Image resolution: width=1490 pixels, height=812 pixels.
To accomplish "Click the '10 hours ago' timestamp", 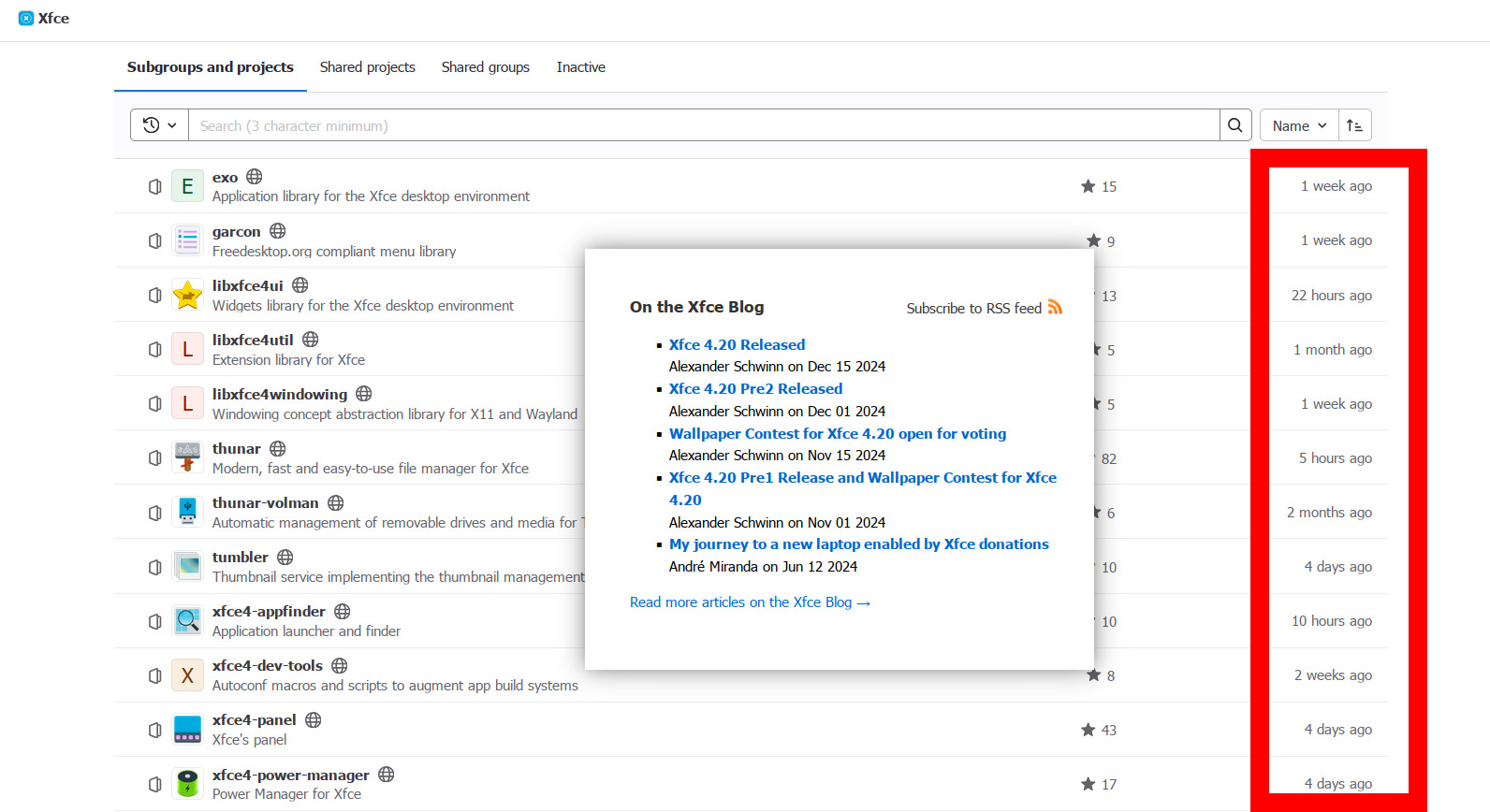I will [x=1332, y=621].
